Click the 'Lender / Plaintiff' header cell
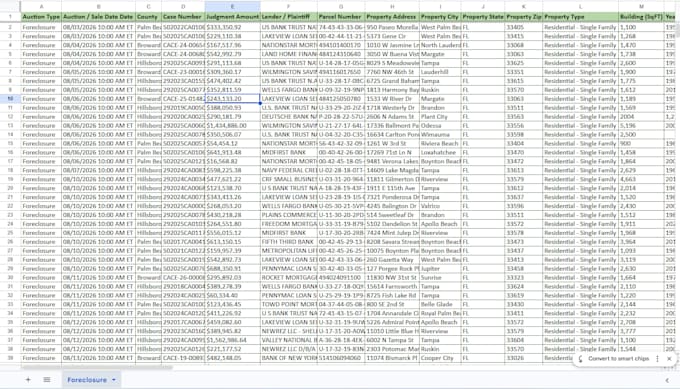This screenshot has height=389, width=680. (289, 17)
